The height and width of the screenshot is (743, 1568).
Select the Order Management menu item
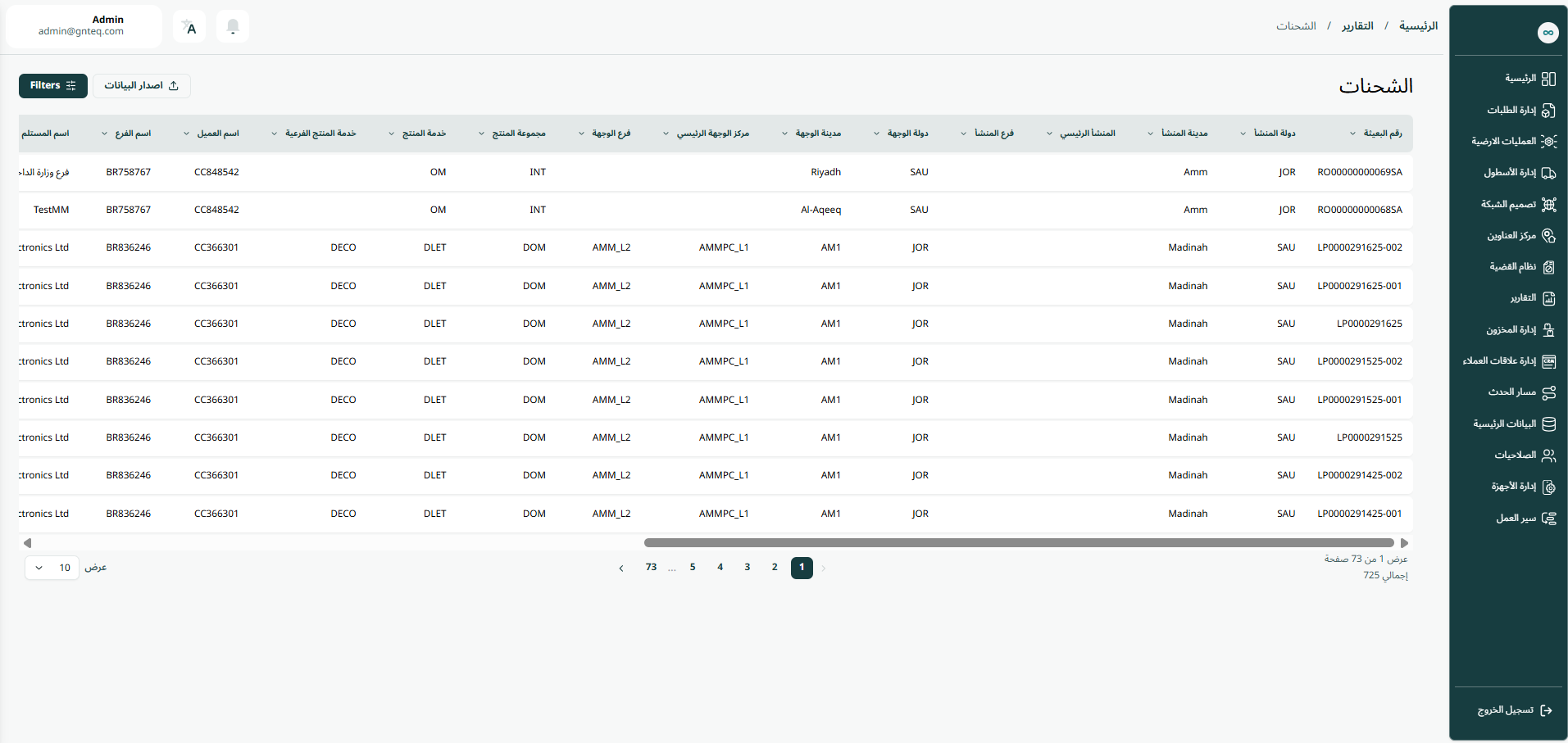click(1512, 111)
